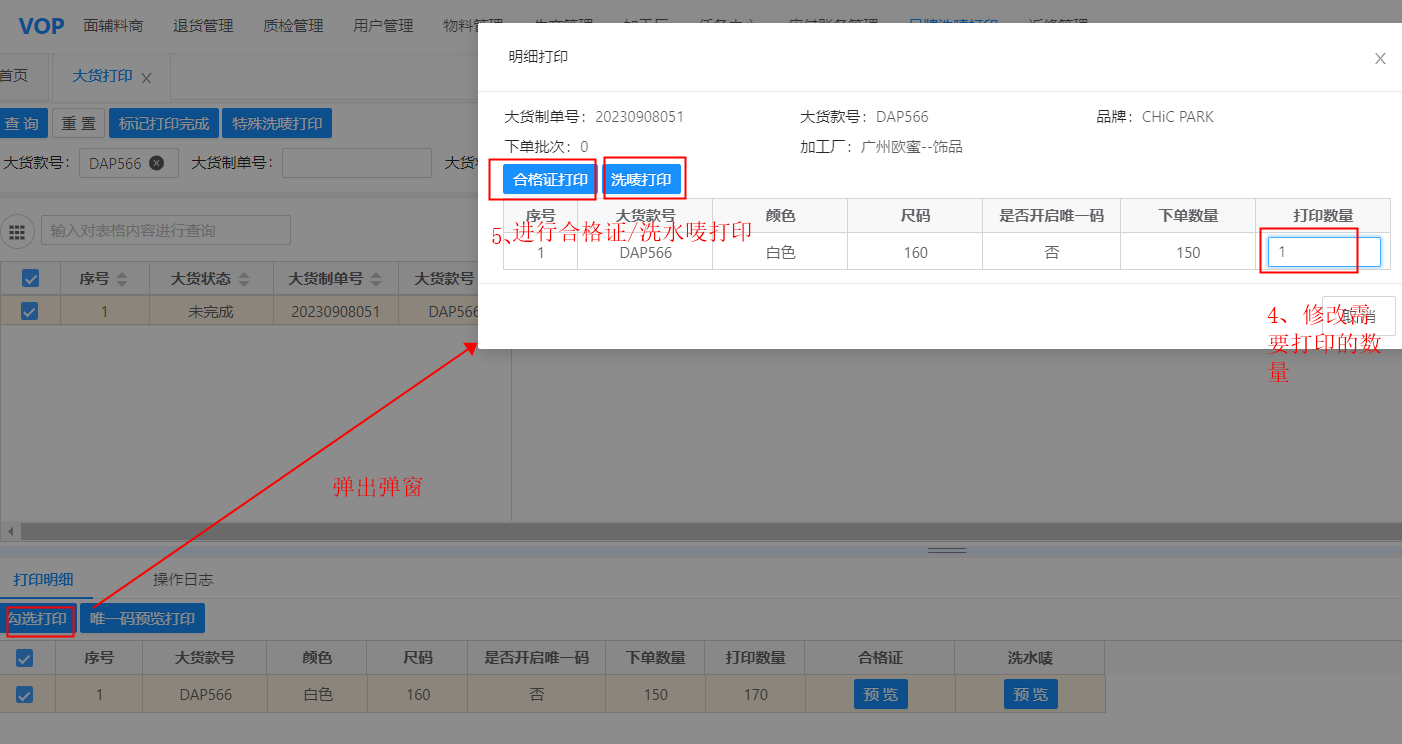
Task: Open the 退货管理 menu
Action: click(x=203, y=26)
